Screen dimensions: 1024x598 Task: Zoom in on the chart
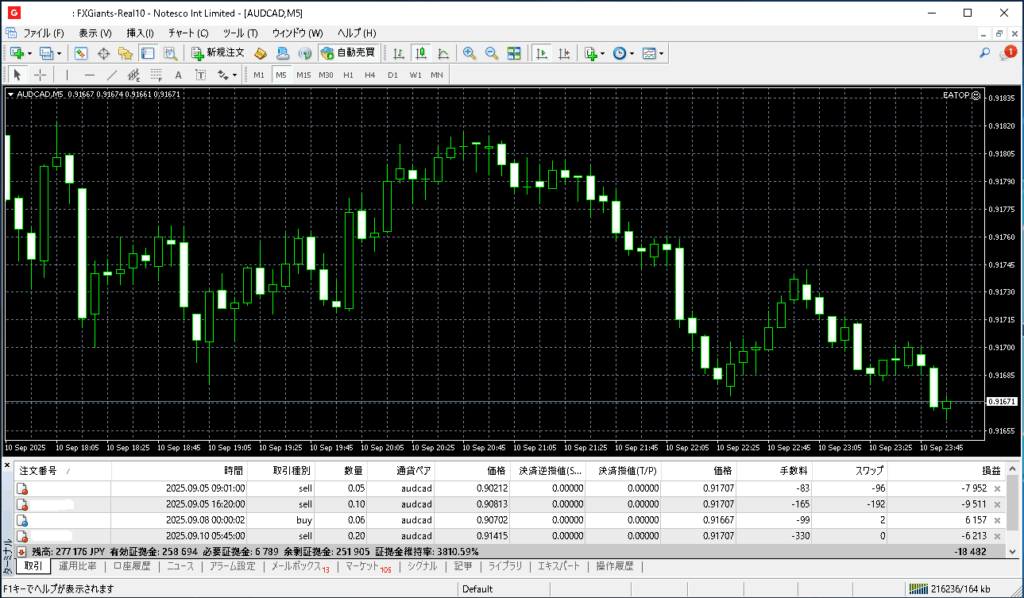(469, 53)
